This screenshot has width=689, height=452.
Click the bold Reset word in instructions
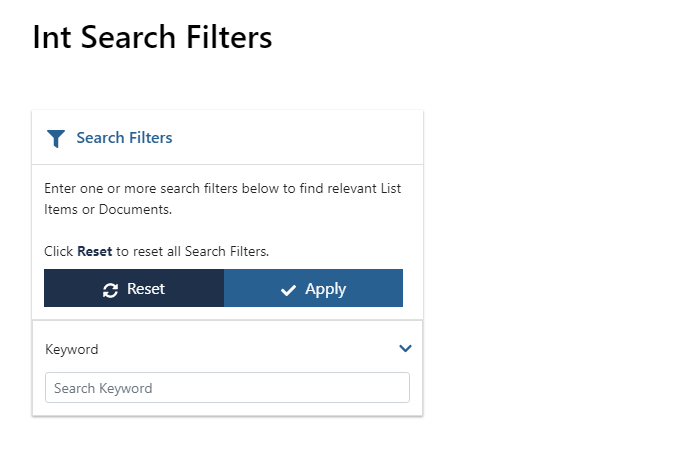click(x=94, y=251)
